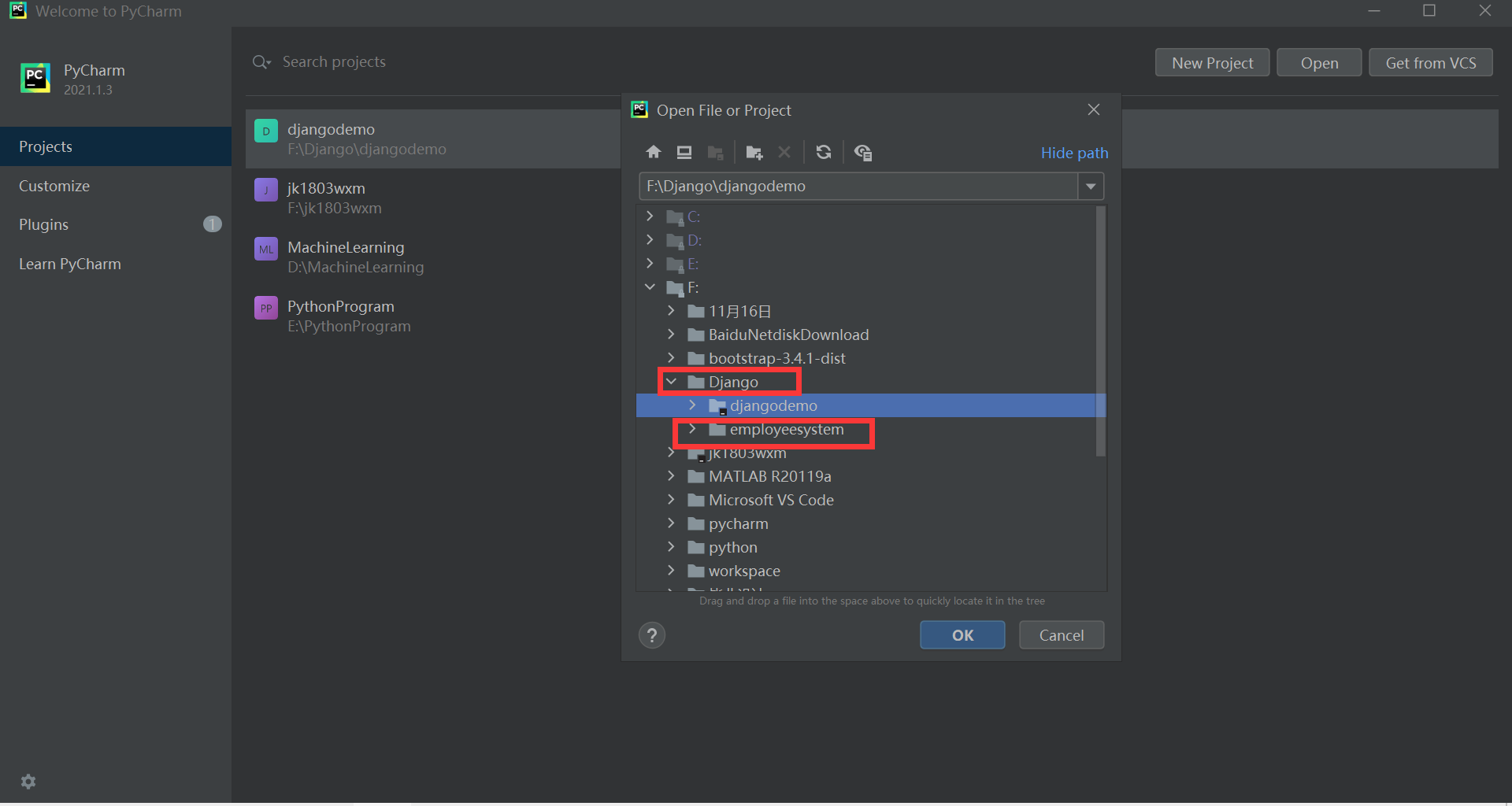Viewport: 1512px width, 806px height.
Task: Click the MachineLearning ML project icon
Action: pyautogui.click(x=266, y=249)
